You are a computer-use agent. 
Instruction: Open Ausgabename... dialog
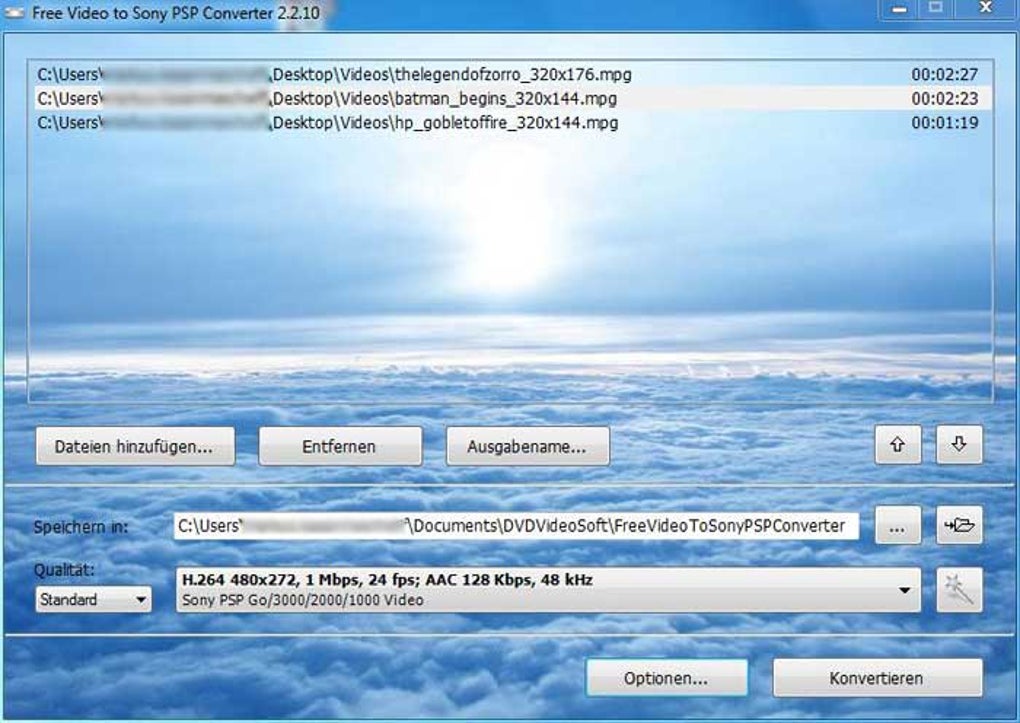[528, 446]
